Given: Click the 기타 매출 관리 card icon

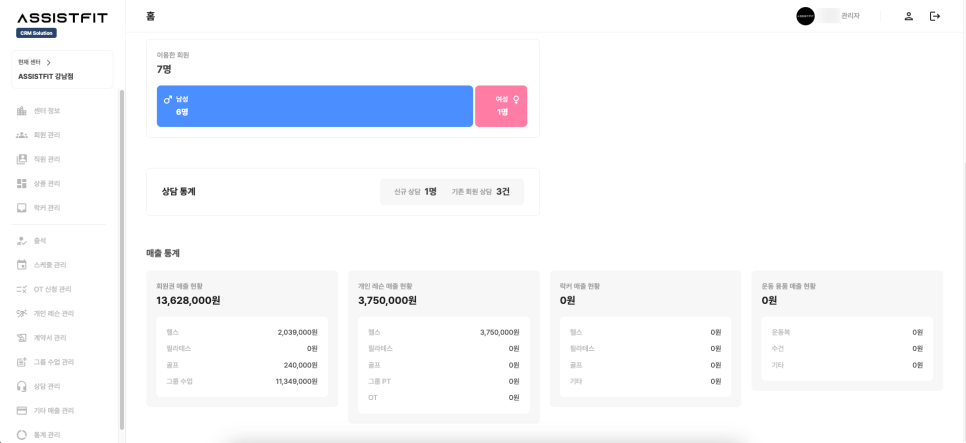Looking at the screenshot, I should click(x=22, y=411).
